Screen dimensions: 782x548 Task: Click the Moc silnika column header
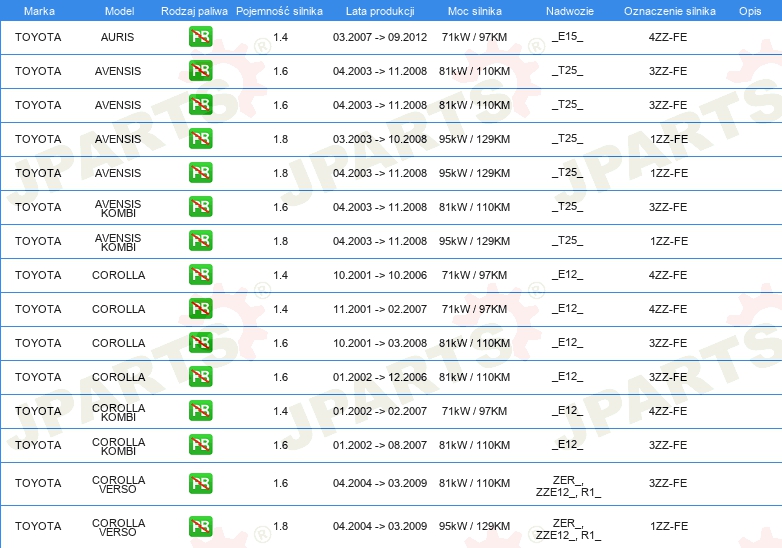click(x=475, y=11)
